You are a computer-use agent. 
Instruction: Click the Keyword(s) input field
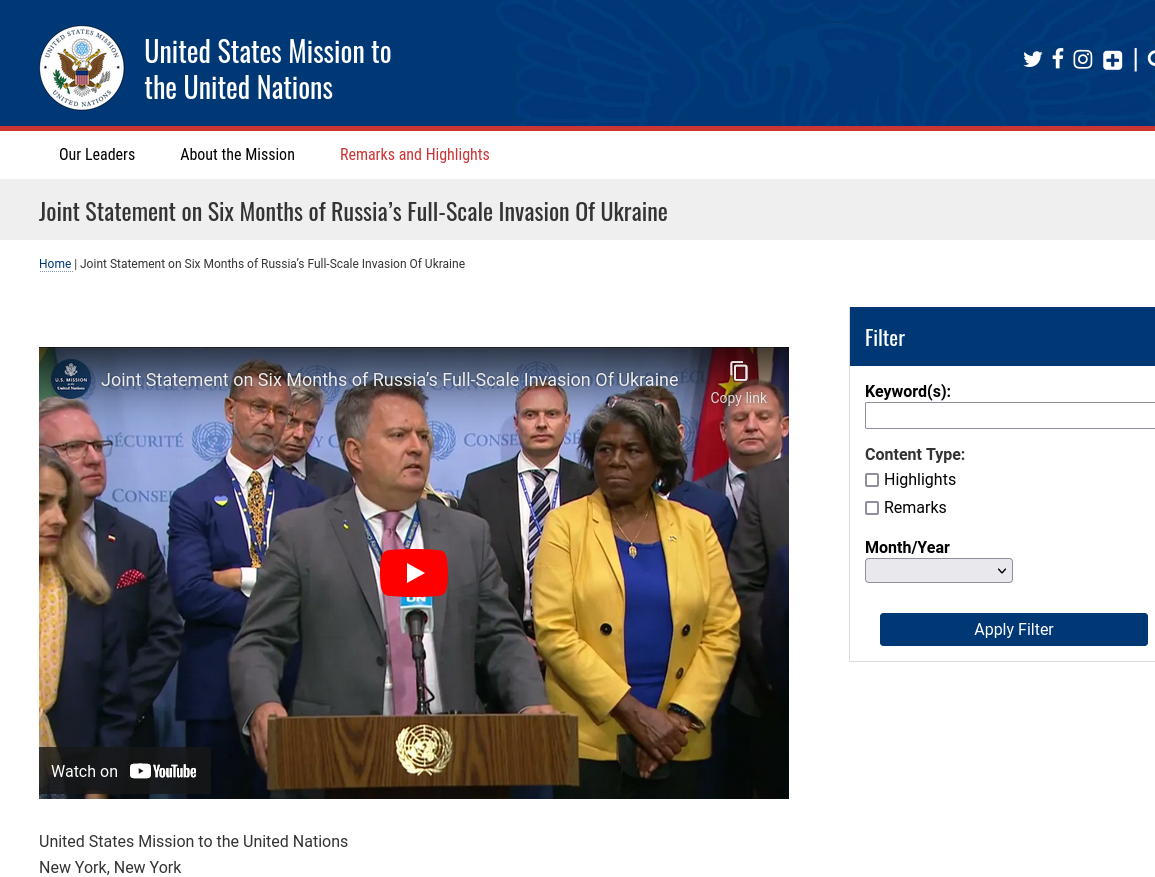[x=1010, y=415]
